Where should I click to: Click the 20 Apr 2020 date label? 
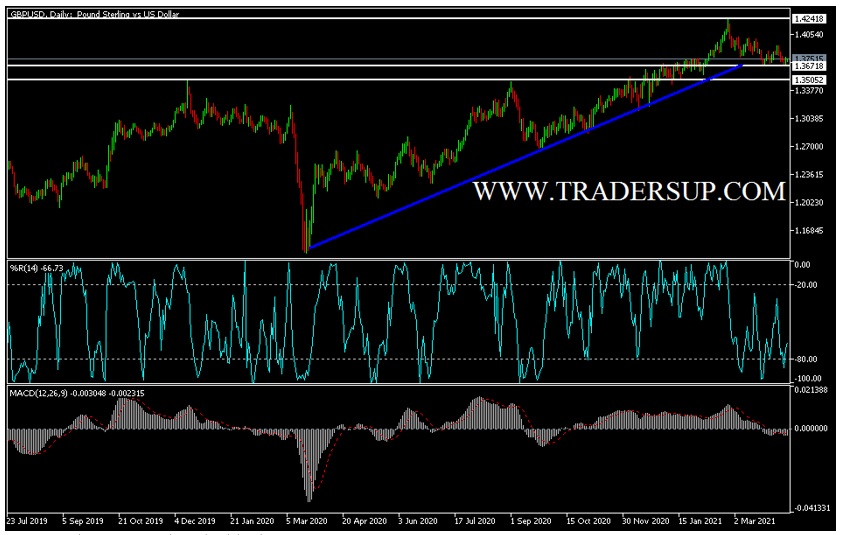tap(364, 521)
